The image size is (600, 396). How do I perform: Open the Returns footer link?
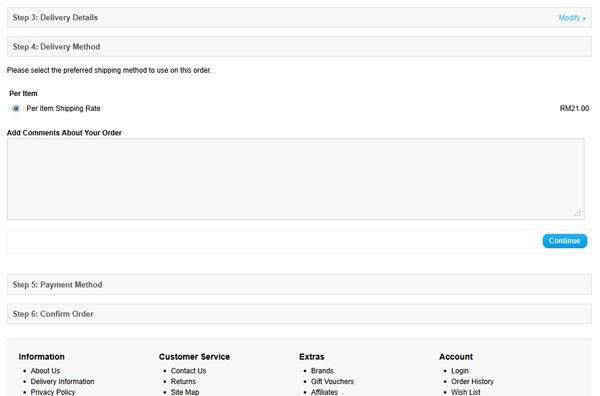tap(183, 381)
